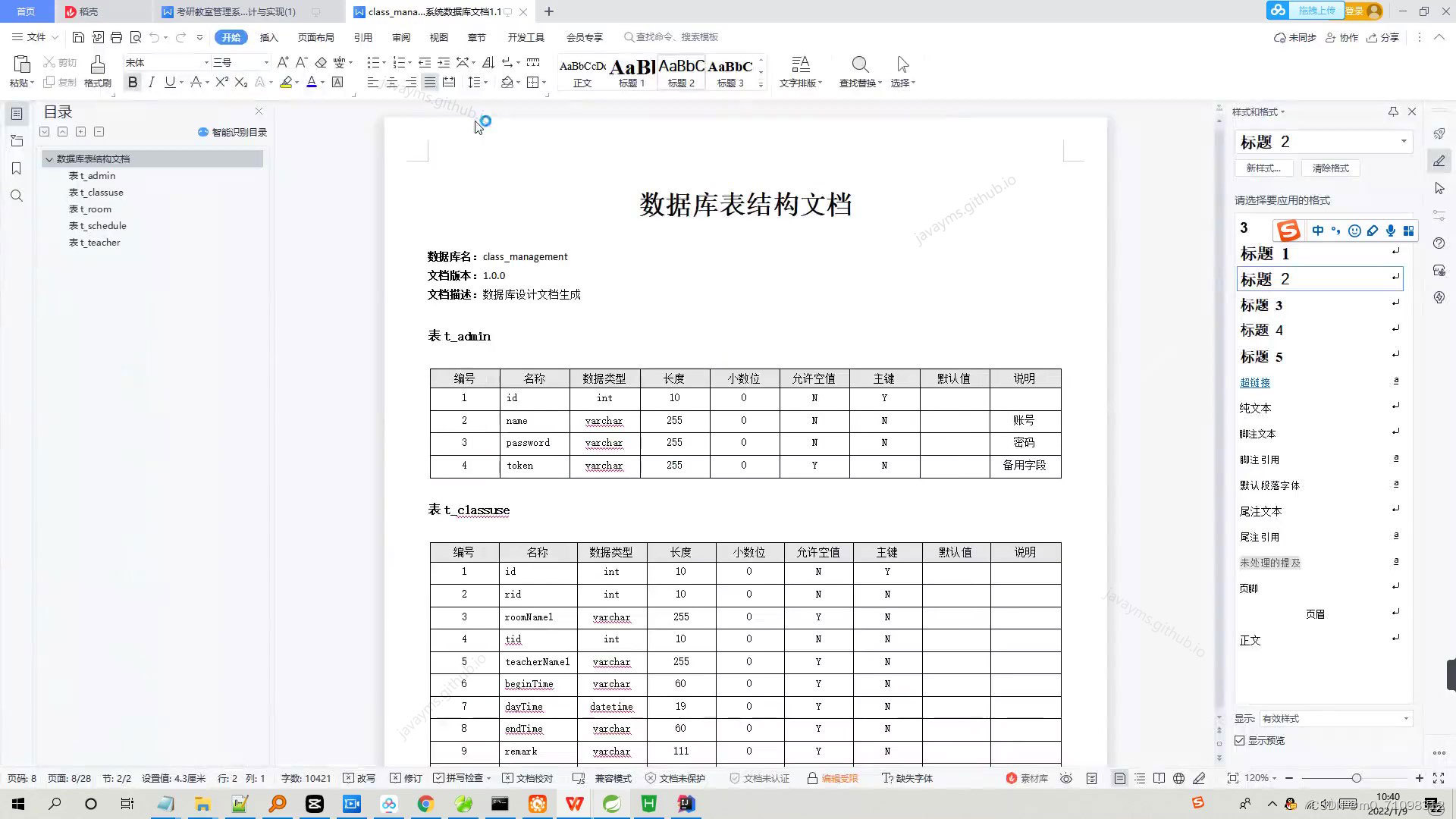
Task: Expand the style gallery arrow
Action: [761, 84]
